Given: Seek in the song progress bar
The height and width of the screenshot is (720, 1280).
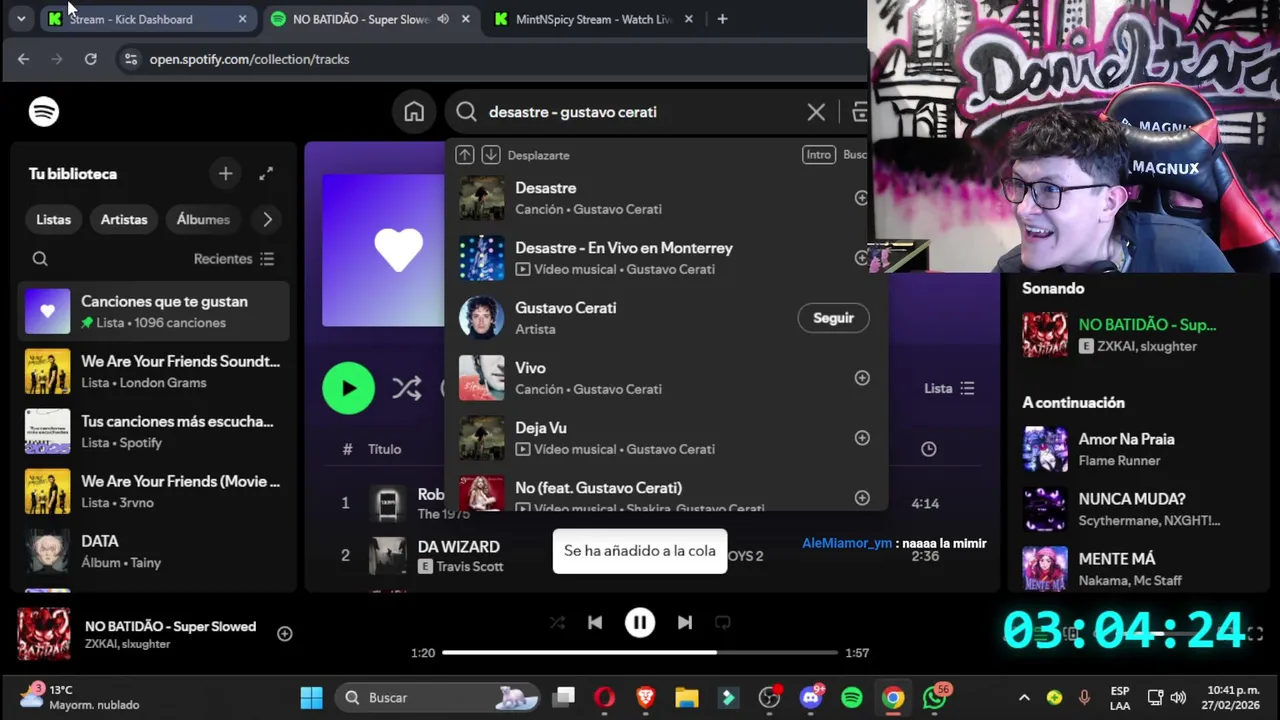Looking at the screenshot, I should (640, 653).
